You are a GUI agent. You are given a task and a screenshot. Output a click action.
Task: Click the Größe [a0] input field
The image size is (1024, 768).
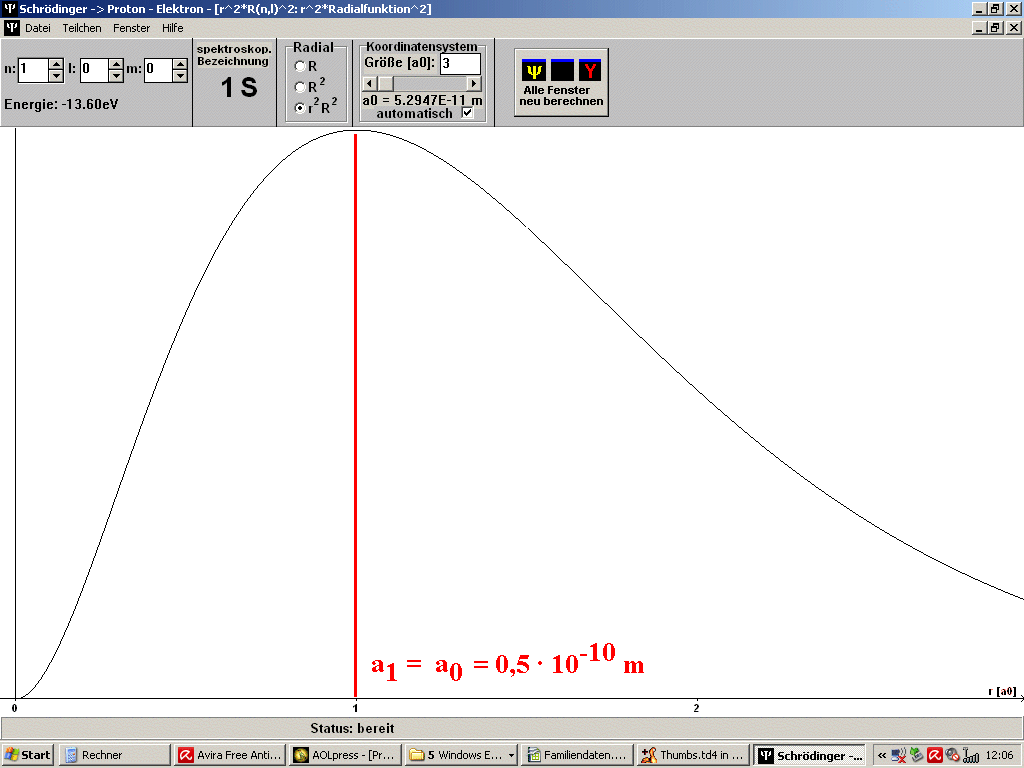pos(460,64)
